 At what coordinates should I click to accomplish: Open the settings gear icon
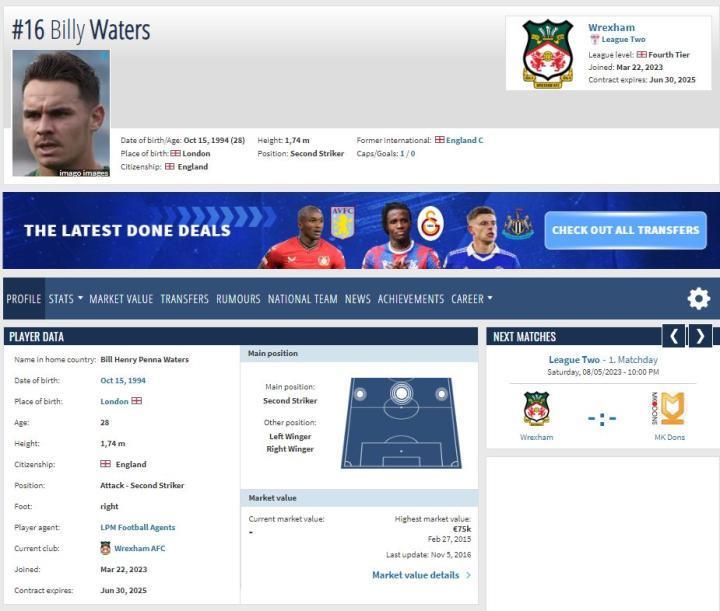[698, 299]
